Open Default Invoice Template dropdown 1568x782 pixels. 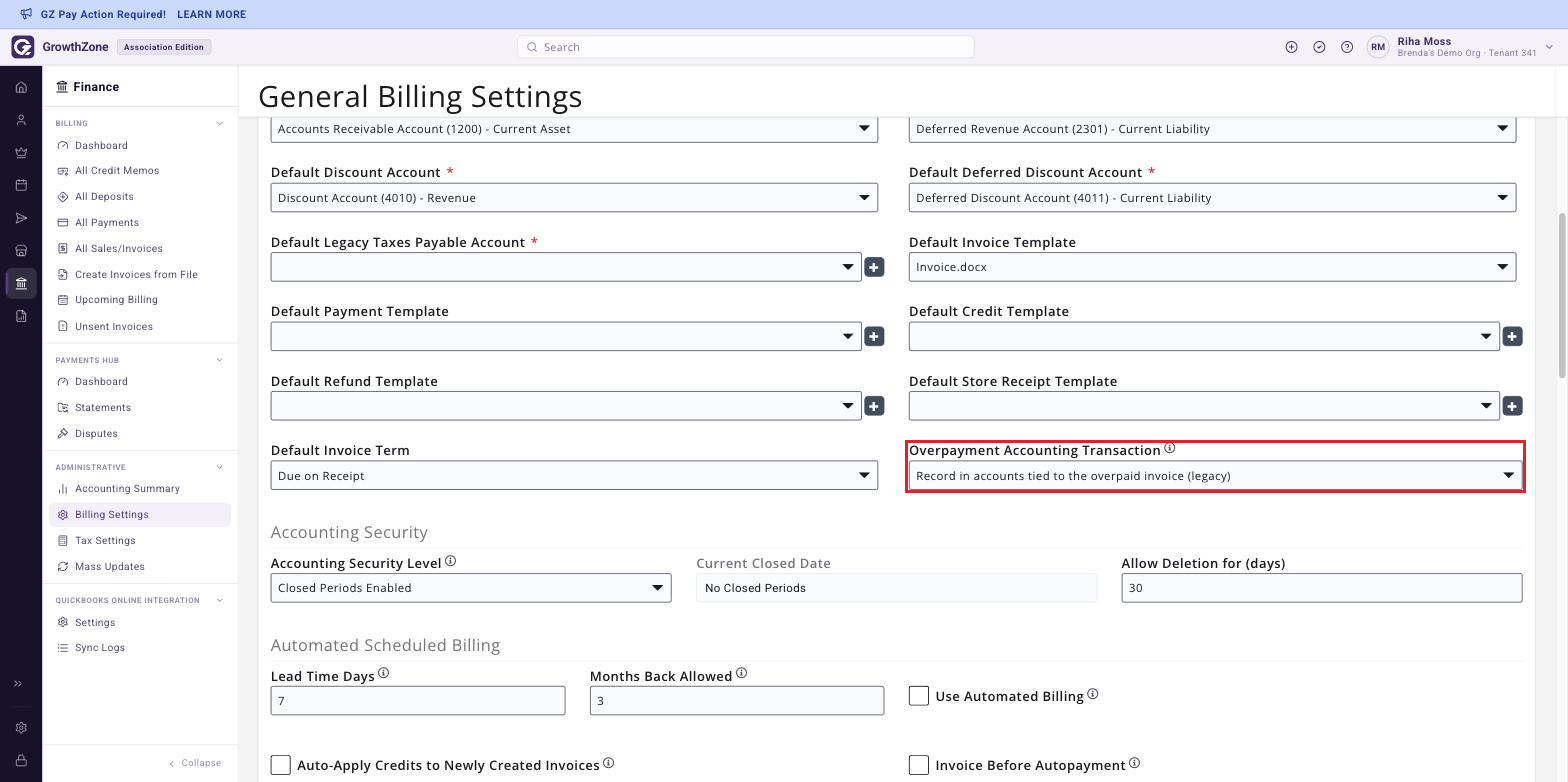[x=1212, y=267]
